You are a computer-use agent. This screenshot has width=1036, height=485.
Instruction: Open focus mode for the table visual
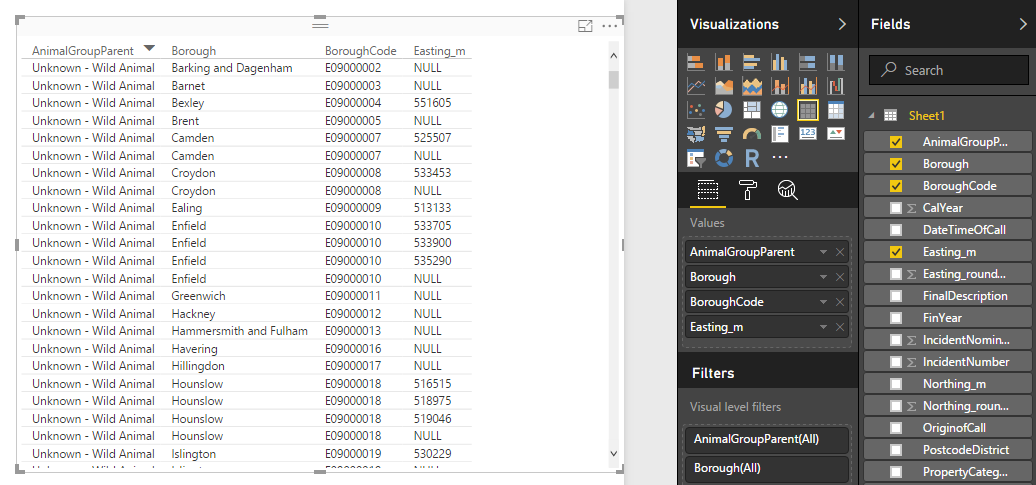coord(586,26)
